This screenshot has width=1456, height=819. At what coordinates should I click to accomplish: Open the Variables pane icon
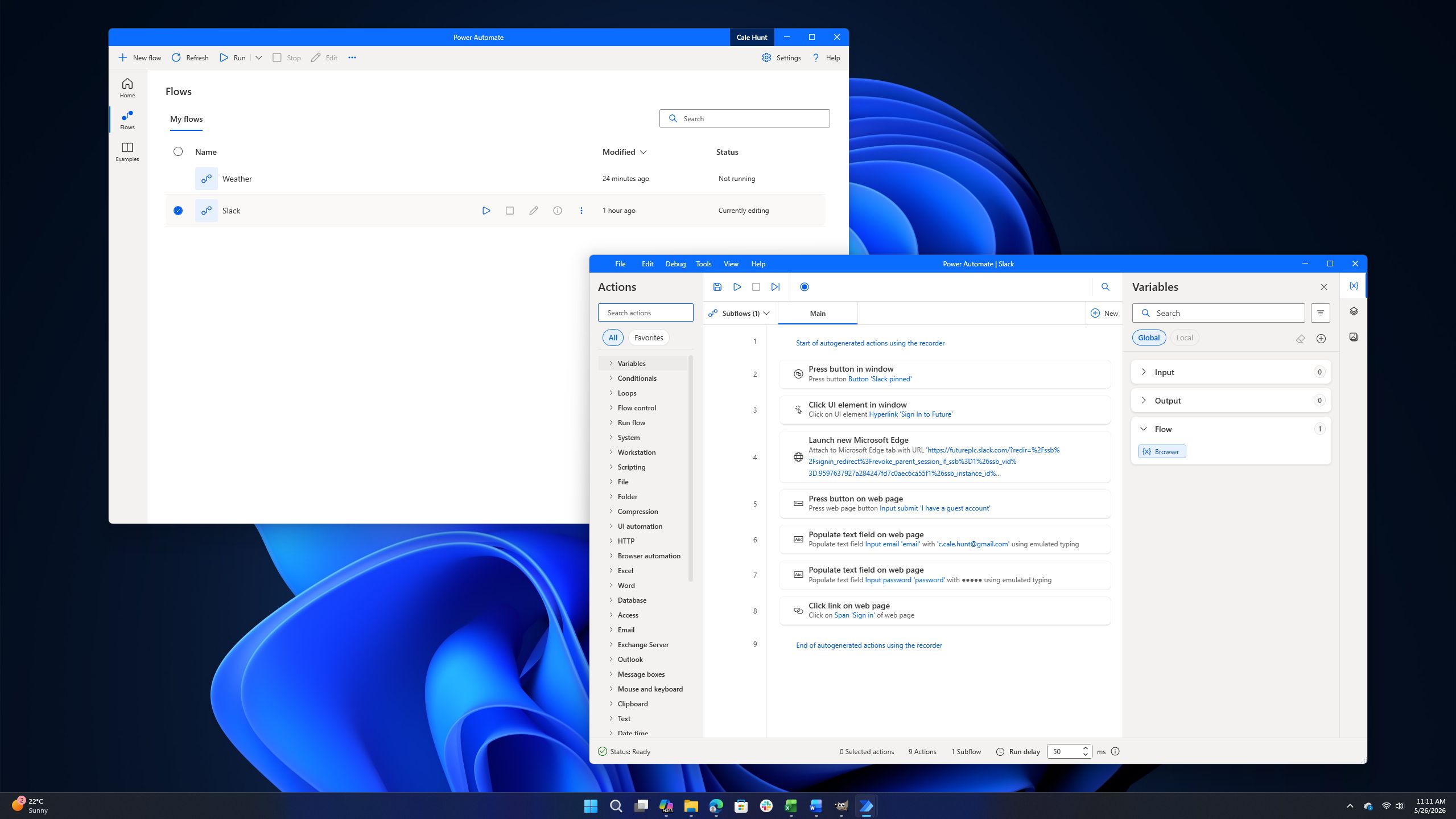(1354, 286)
